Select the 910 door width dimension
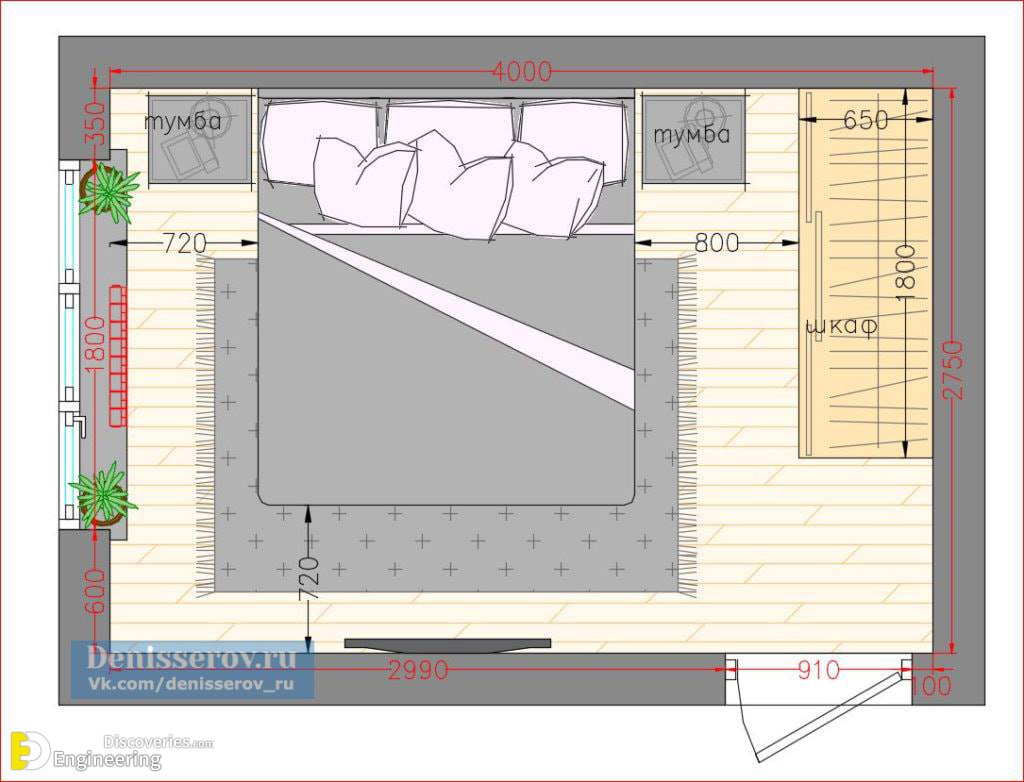1024x782 pixels. point(818,670)
